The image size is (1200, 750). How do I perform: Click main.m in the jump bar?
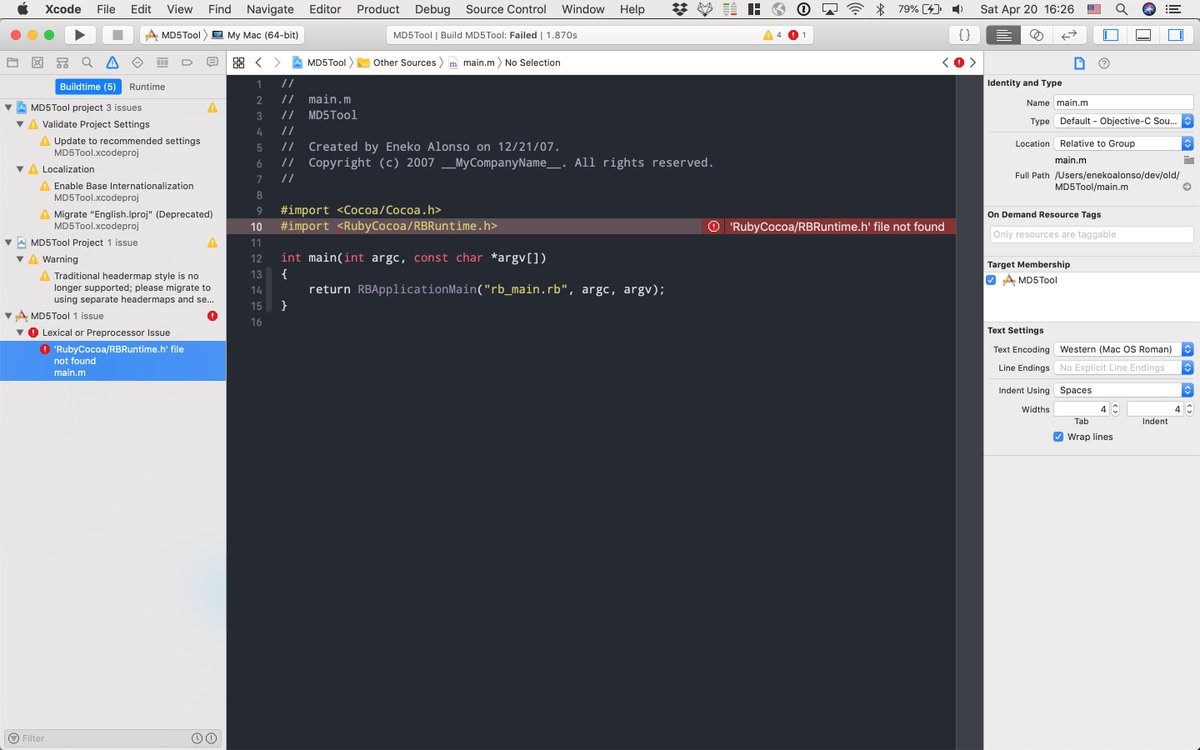(x=471, y=62)
